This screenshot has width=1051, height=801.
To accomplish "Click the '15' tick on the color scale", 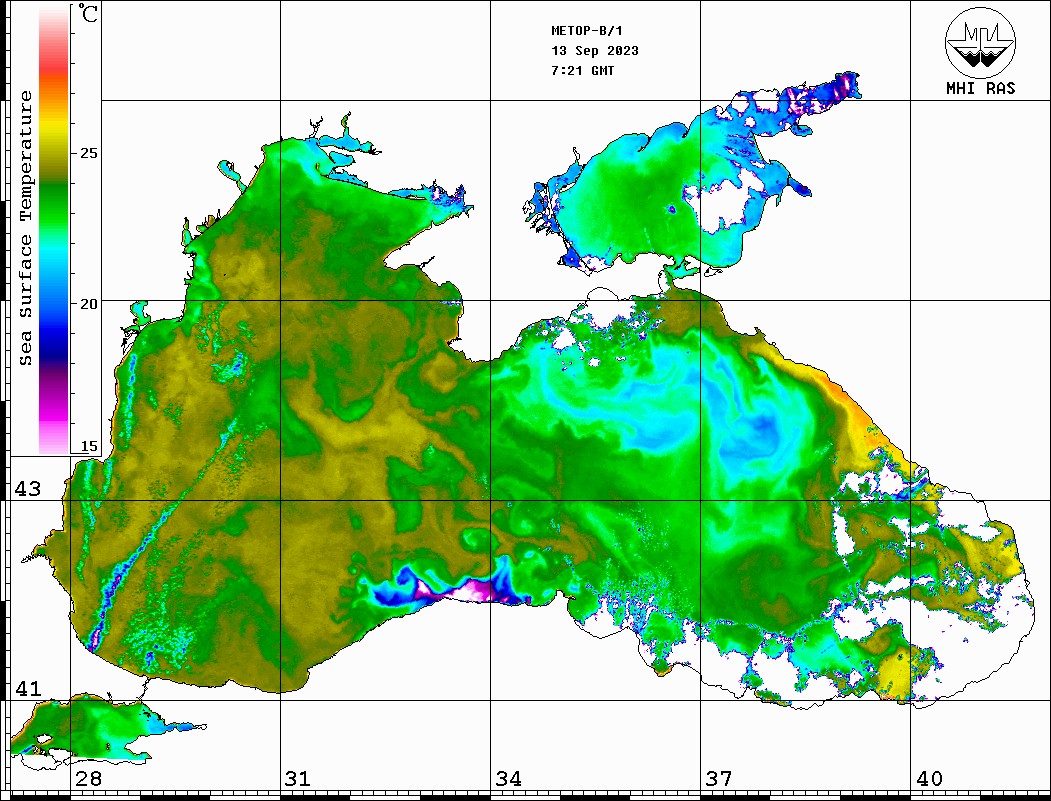I will click(x=88, y=446).
